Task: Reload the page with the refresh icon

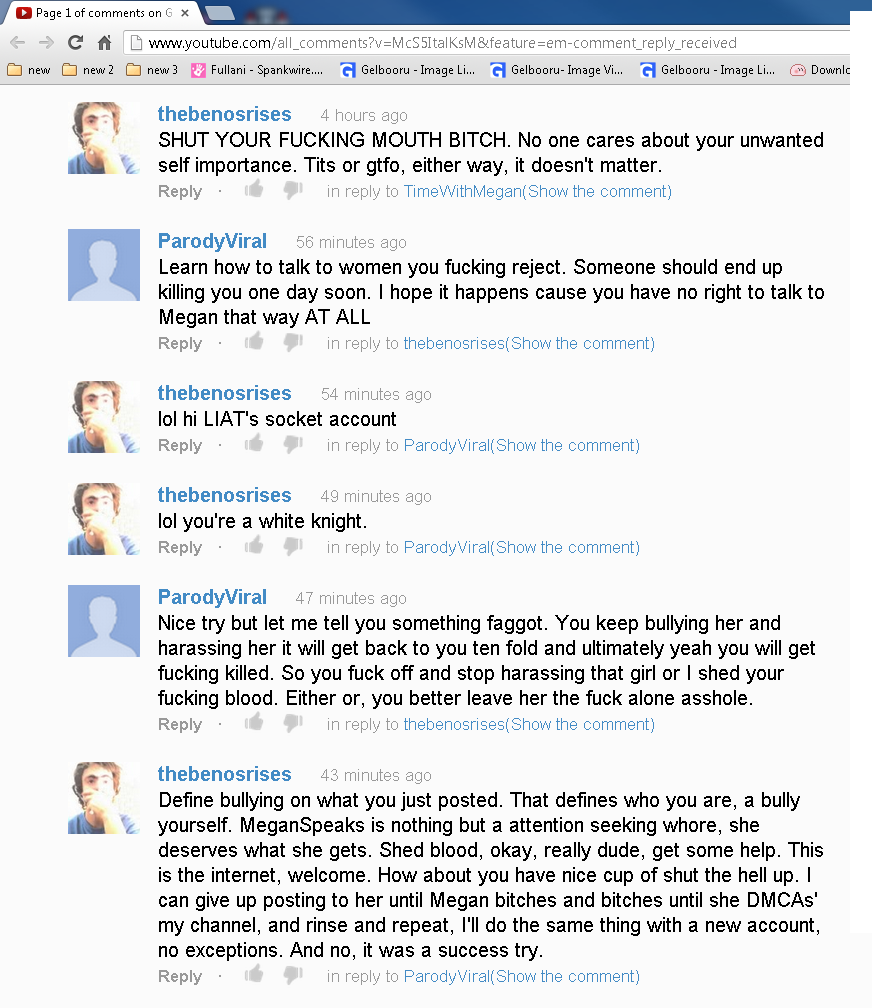Action: coord(75,43)
